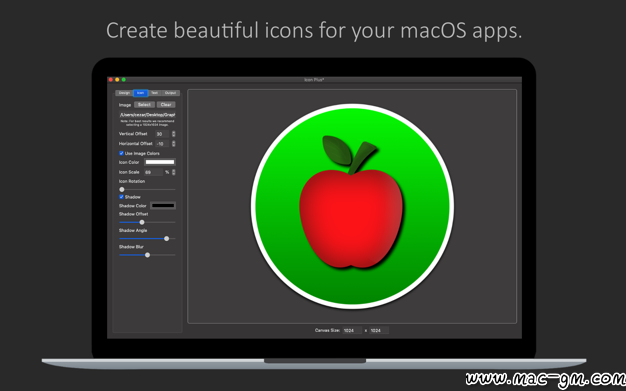Image resolution: width=626 pixels, height=391 pixels.
Task: Click the 'Icon Plus' window title
Action: tap(314, 80)
